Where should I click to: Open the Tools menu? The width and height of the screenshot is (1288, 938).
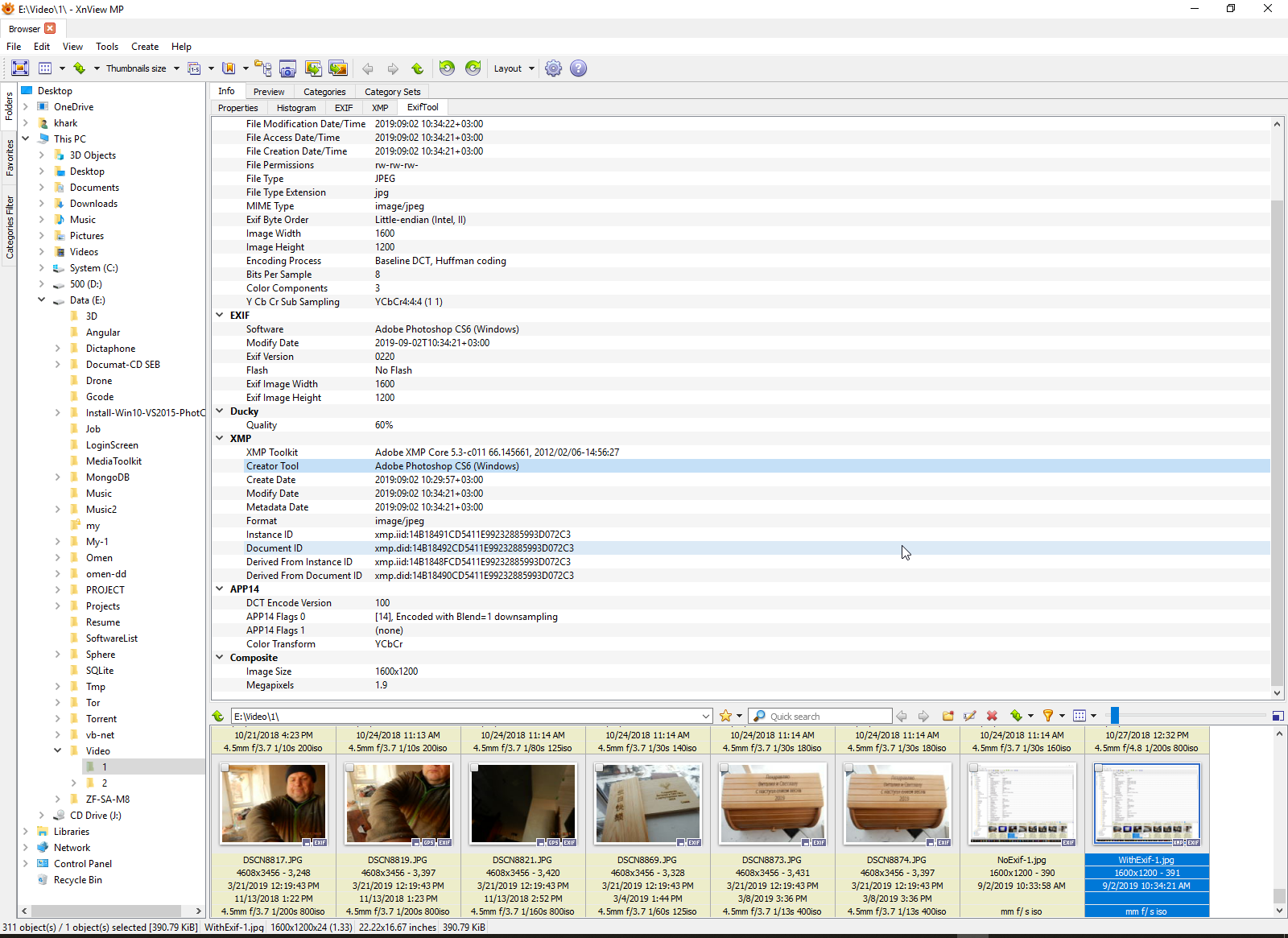[x=106, y=47]
